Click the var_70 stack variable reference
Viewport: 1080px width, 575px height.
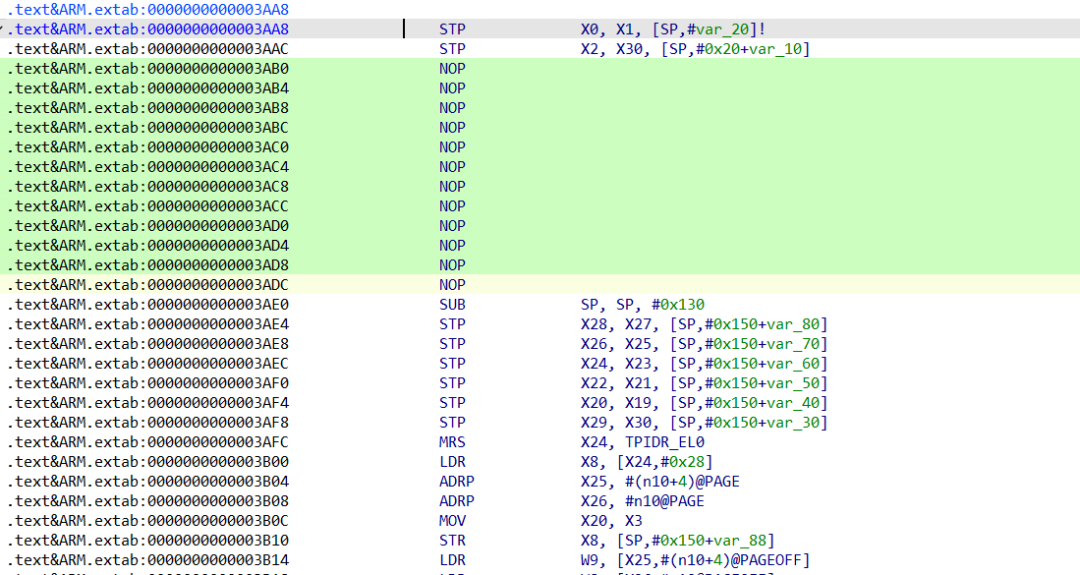[792, 344]
